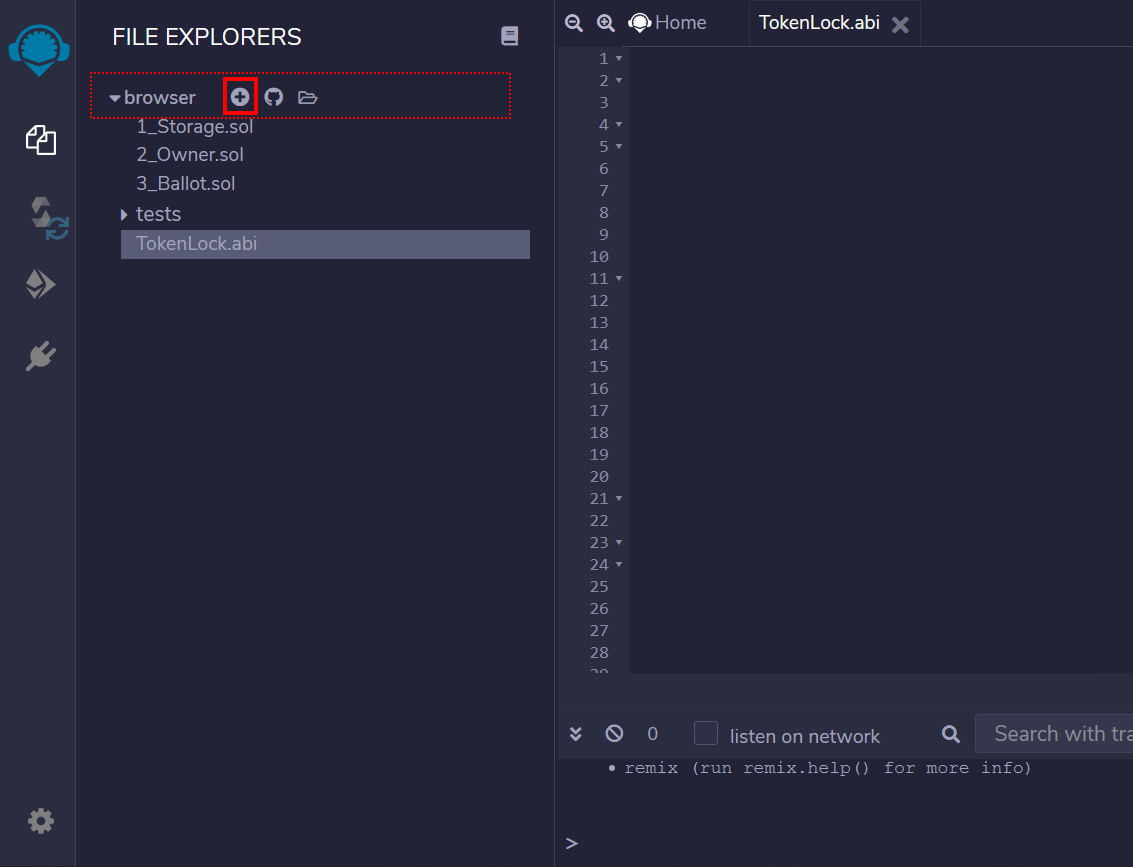
Task: Open Settings gear icon
Action: click(40, 821)
